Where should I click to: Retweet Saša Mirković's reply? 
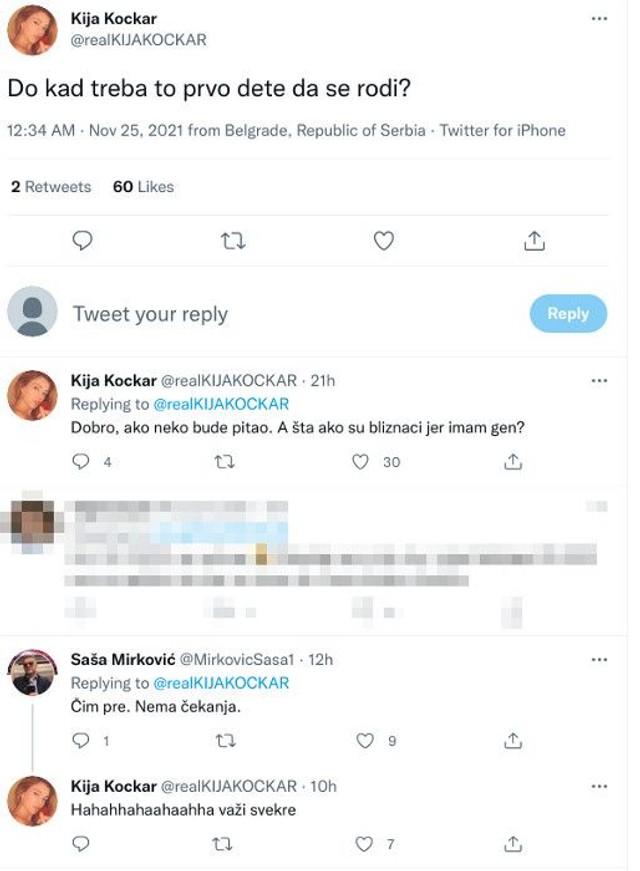click(x=226, y=741)
